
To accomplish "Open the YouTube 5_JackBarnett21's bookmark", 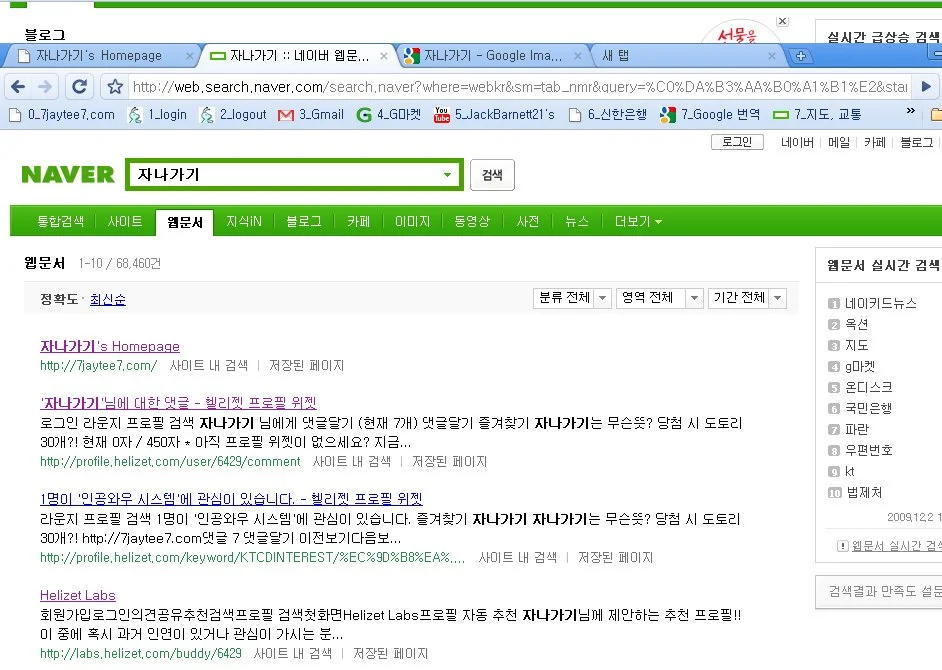I will (494, 114).
